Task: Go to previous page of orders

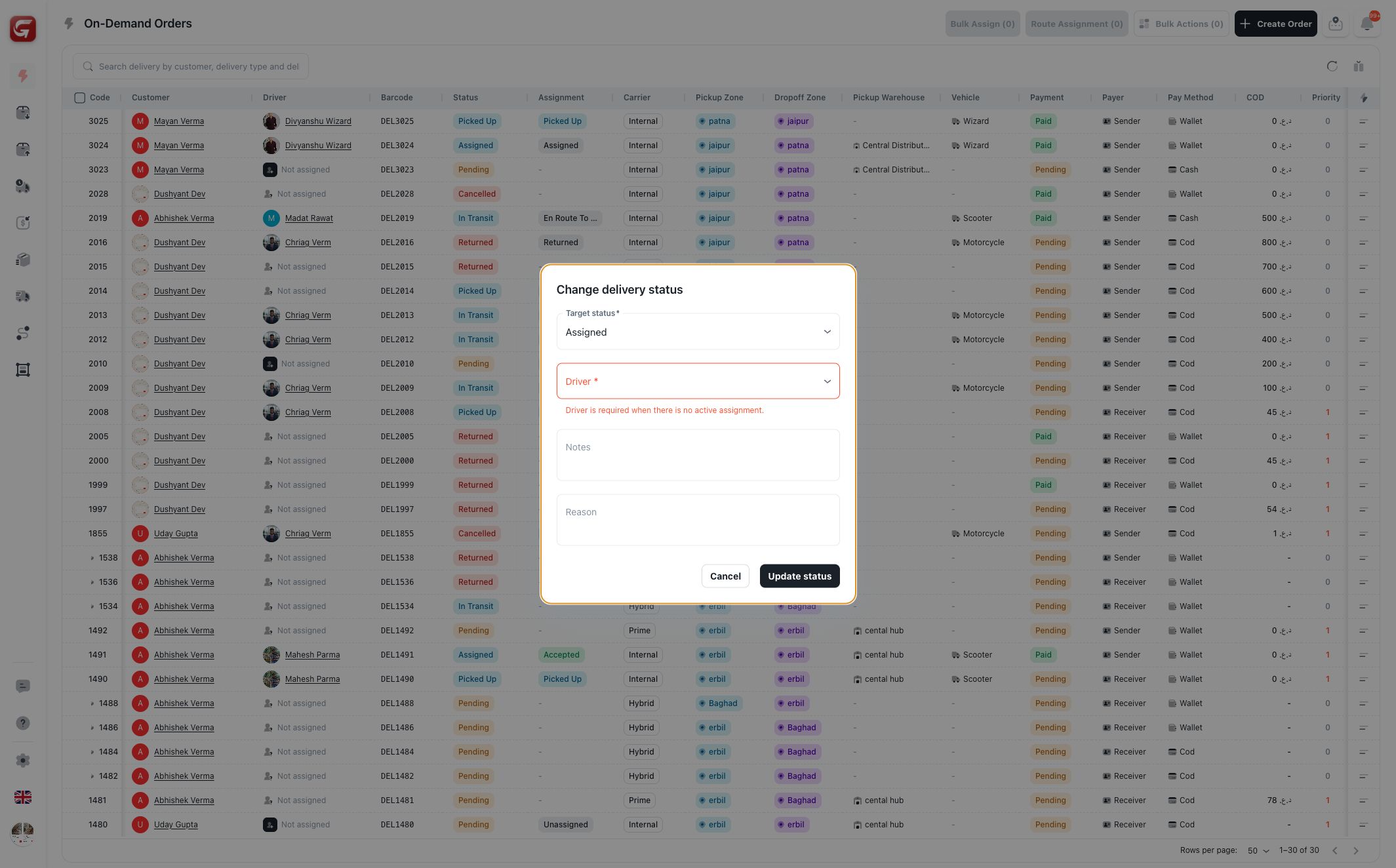Action: 1335,850
